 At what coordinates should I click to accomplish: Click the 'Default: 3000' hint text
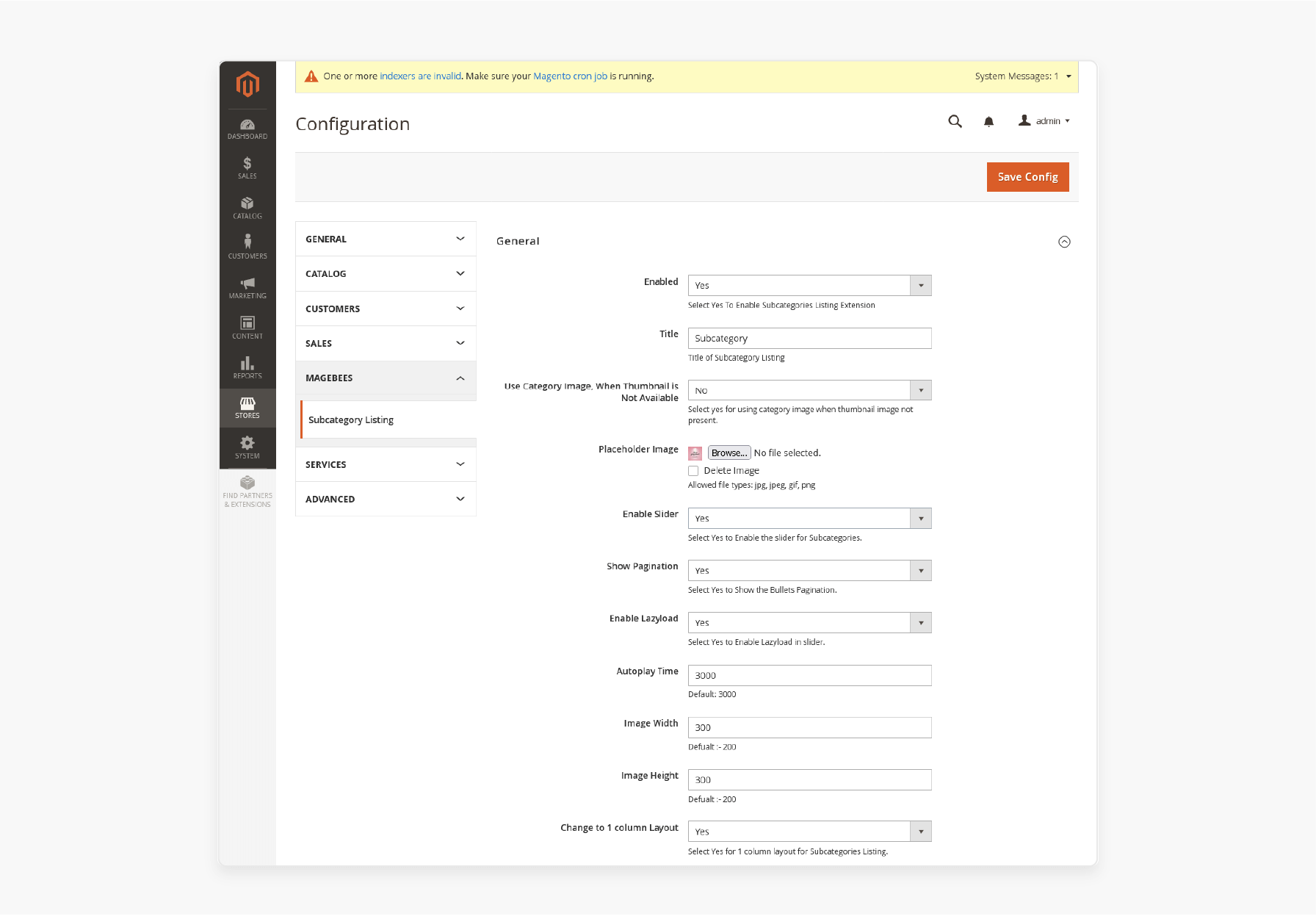712,695
